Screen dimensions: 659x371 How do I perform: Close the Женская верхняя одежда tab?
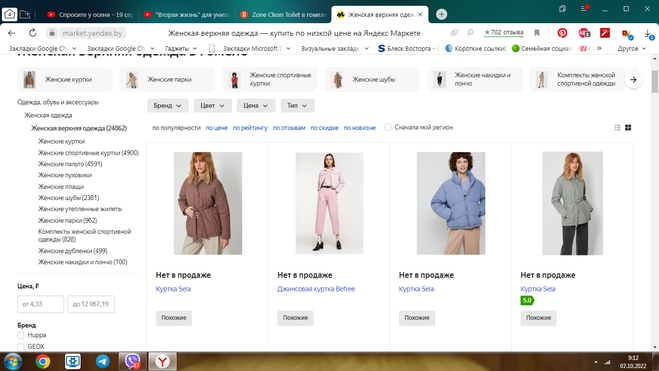pos(420,14)
